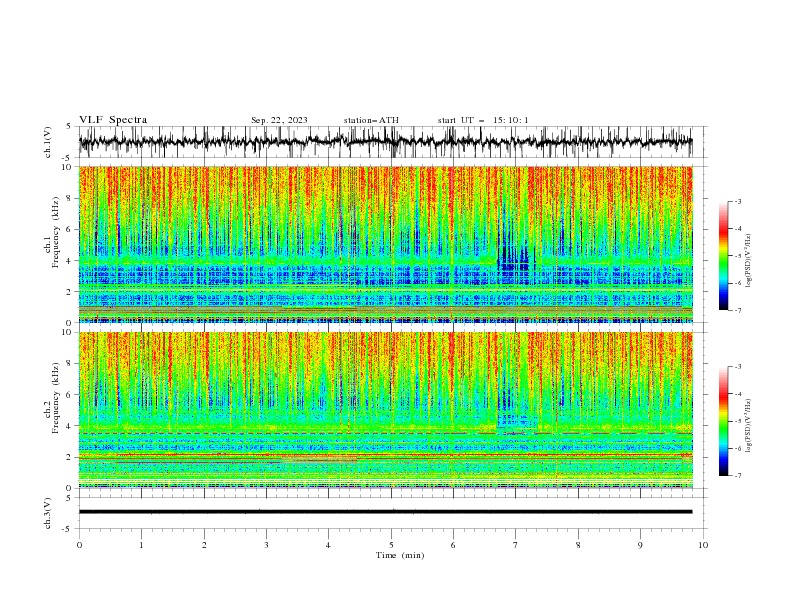Click the "6" tick label on the time axis
This screenshot has height=612, width=792.
(453, 545)
